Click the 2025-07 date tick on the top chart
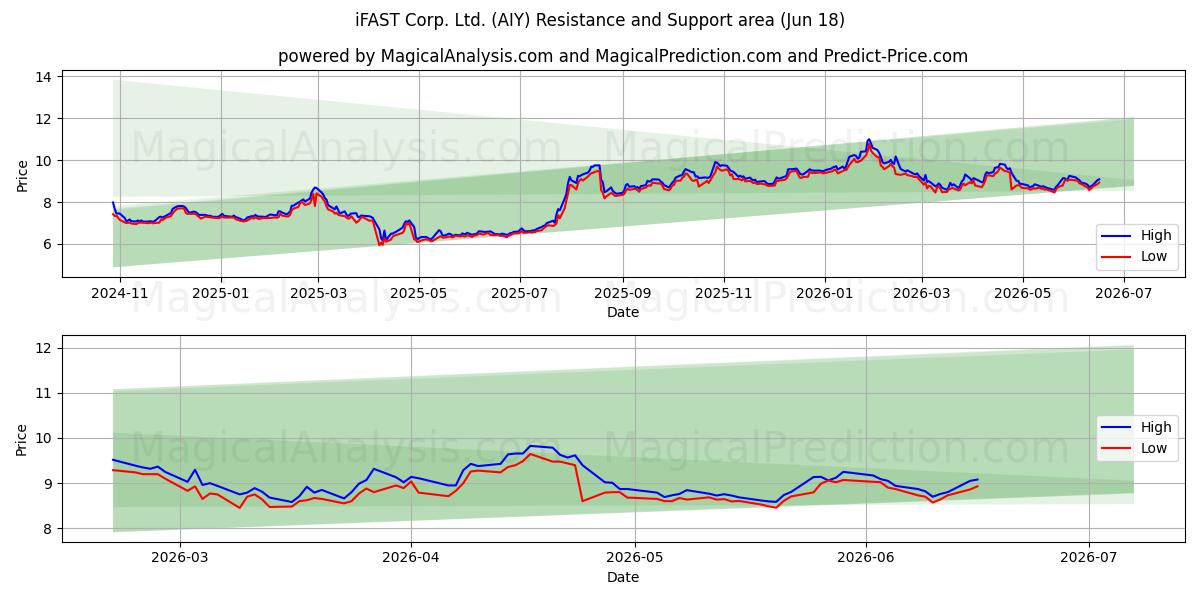Viewport: 1200px width, 600px height. 519,293
